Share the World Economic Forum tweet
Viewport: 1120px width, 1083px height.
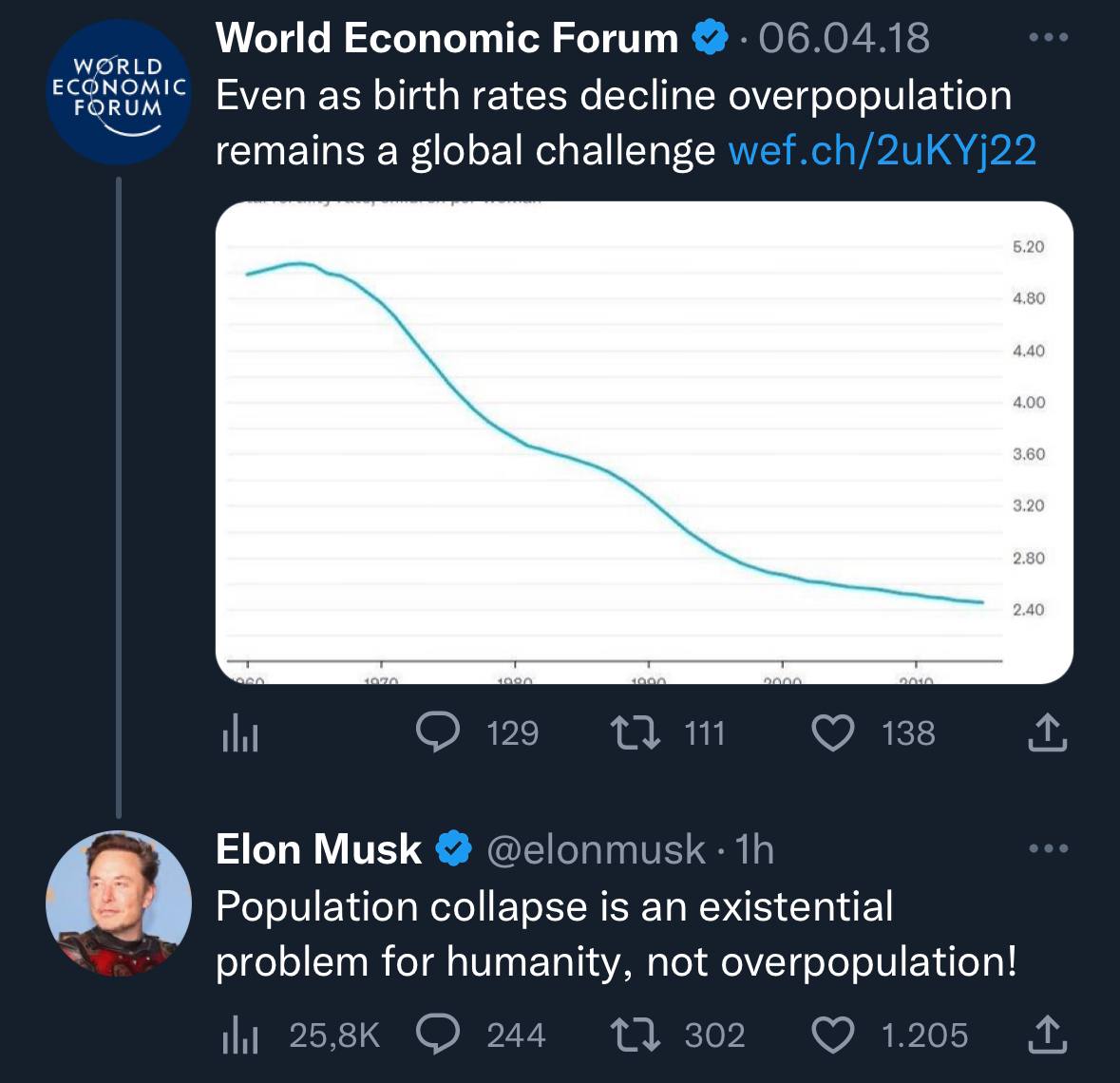click(x=1047, y=732)
